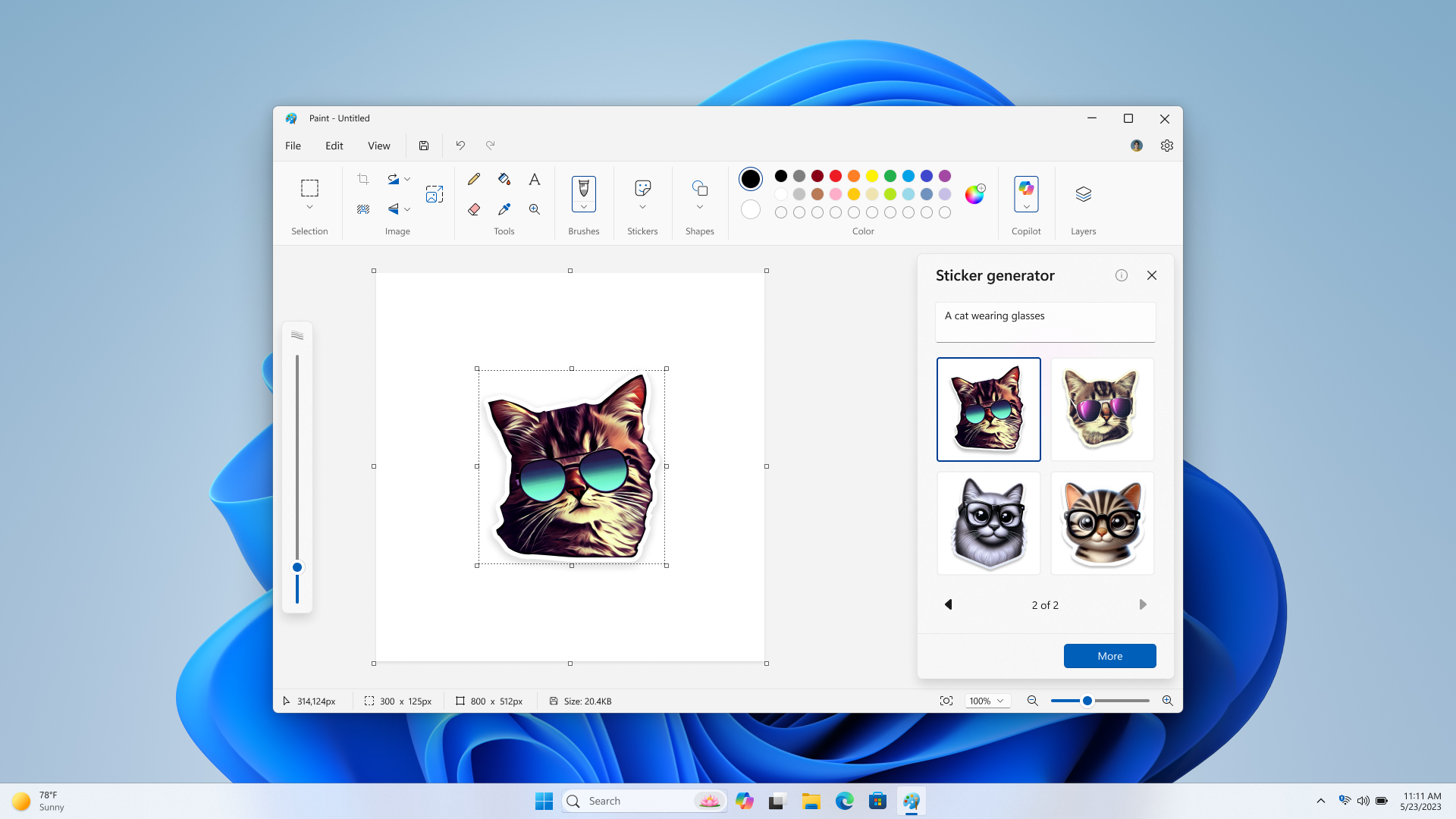Open the View menu

tap(378, 146)
